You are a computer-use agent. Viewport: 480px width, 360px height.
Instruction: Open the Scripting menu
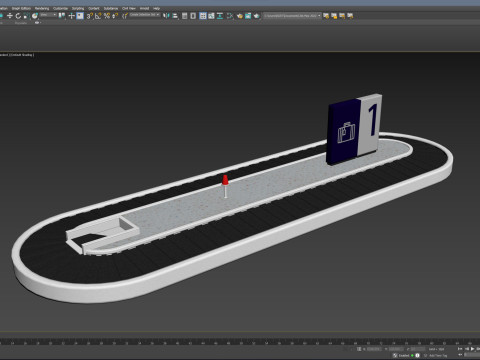tap(78, 8)
